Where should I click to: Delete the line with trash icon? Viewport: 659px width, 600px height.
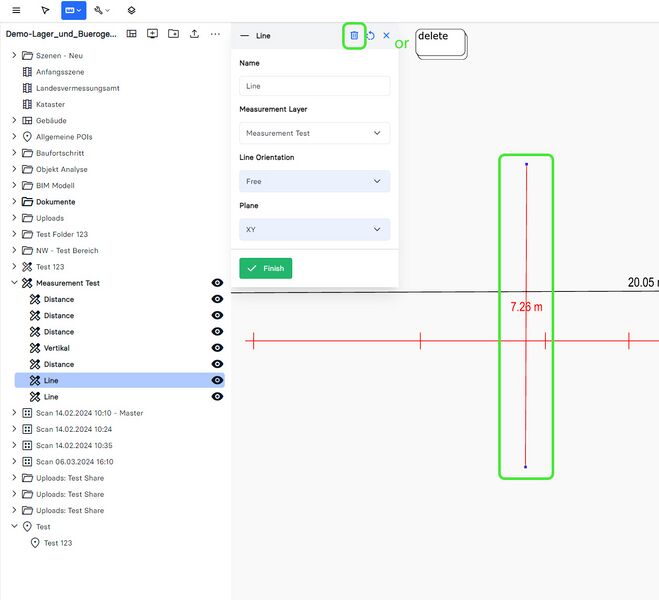pos(354,35)
